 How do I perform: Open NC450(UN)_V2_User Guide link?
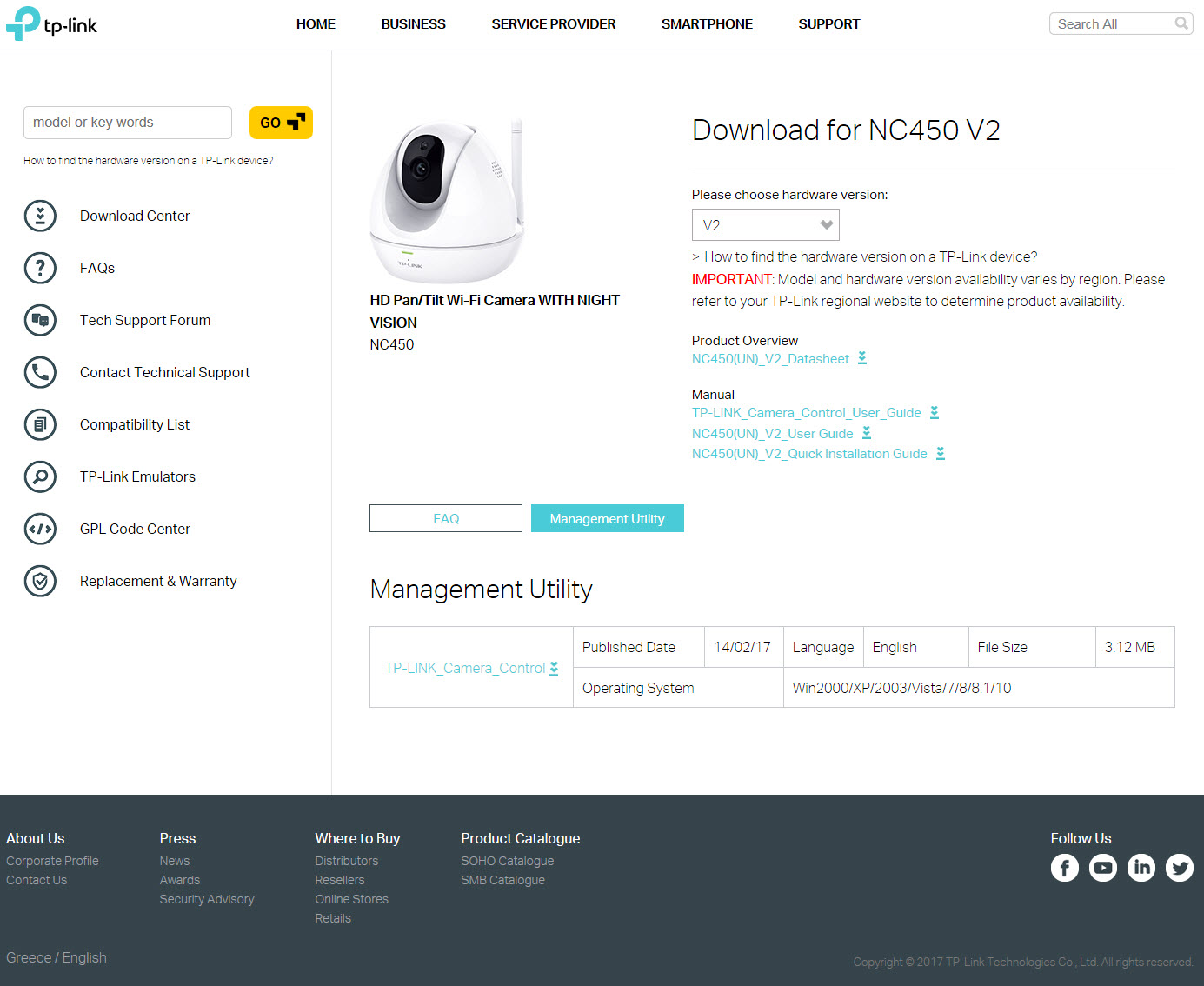[773, 434]
